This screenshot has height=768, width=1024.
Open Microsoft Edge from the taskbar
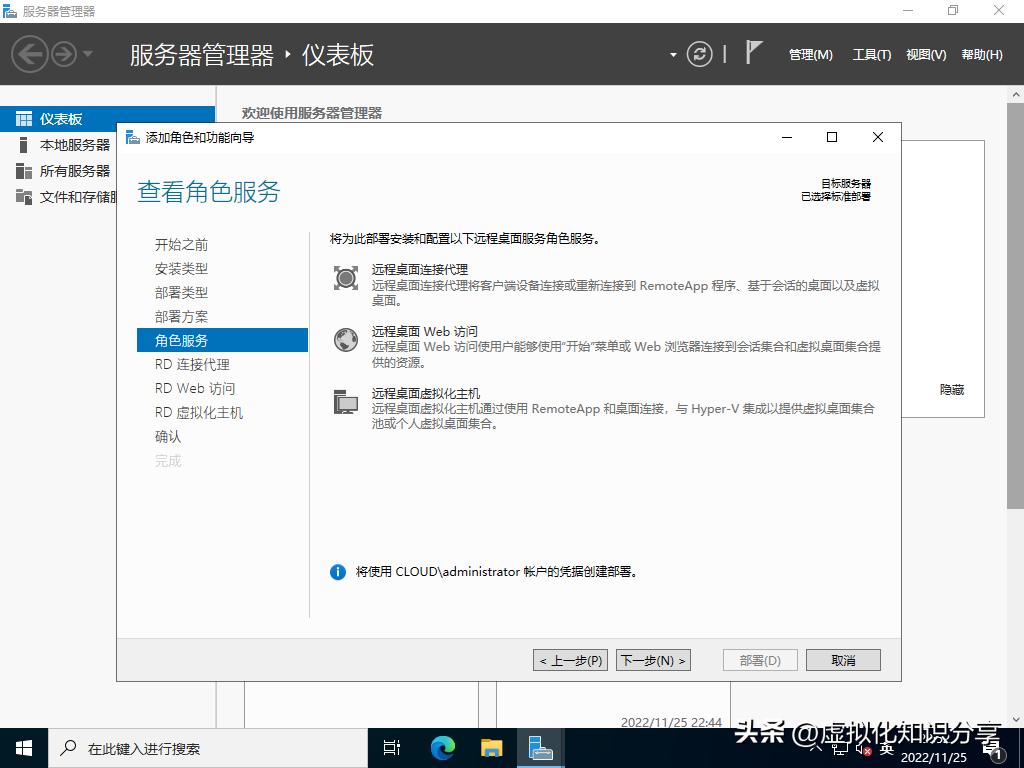[x=441, y=747]
